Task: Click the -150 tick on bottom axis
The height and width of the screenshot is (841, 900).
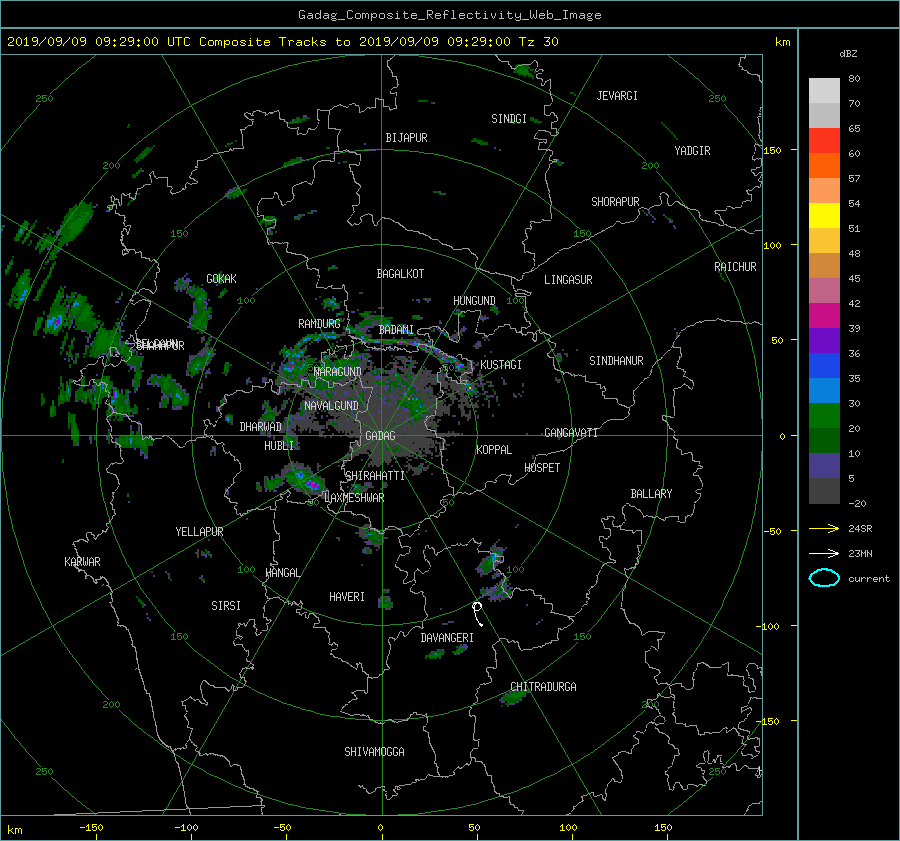Action: 91,828
